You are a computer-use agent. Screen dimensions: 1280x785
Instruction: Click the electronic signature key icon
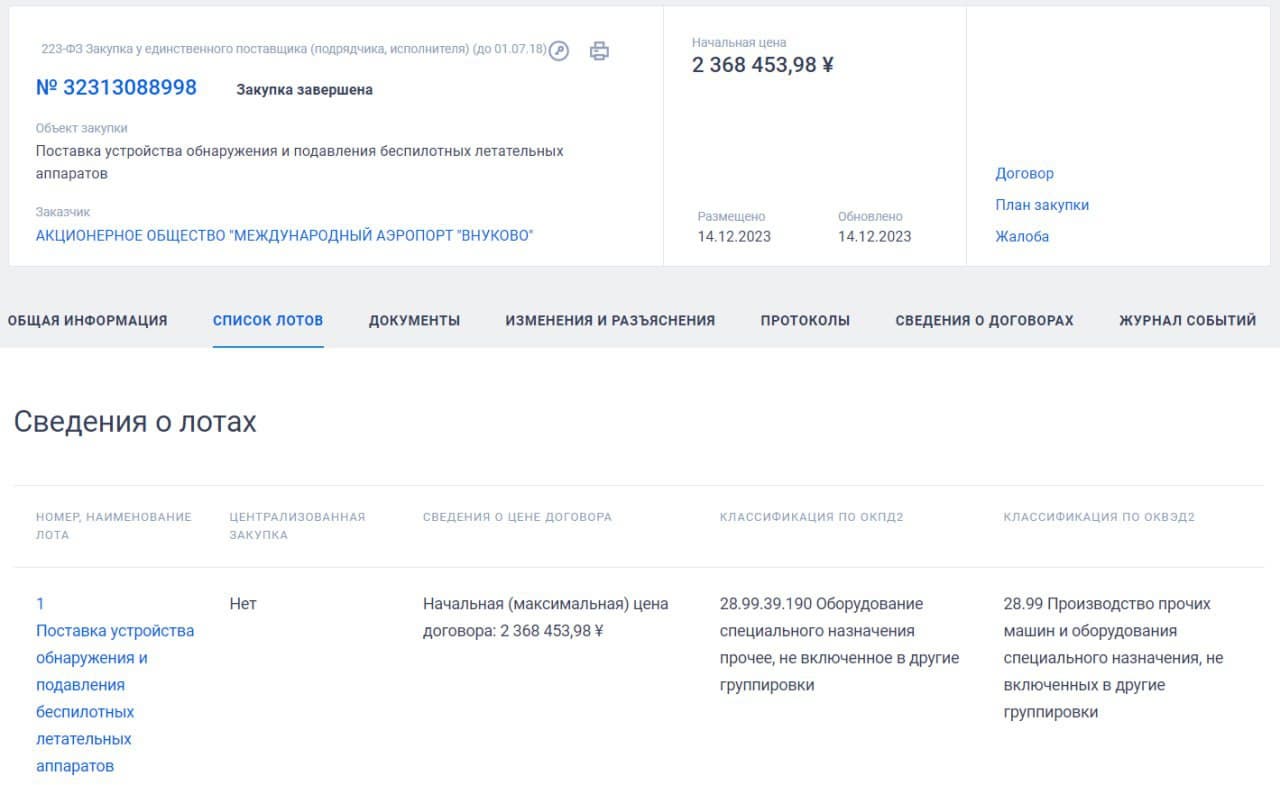coord(559,51)
